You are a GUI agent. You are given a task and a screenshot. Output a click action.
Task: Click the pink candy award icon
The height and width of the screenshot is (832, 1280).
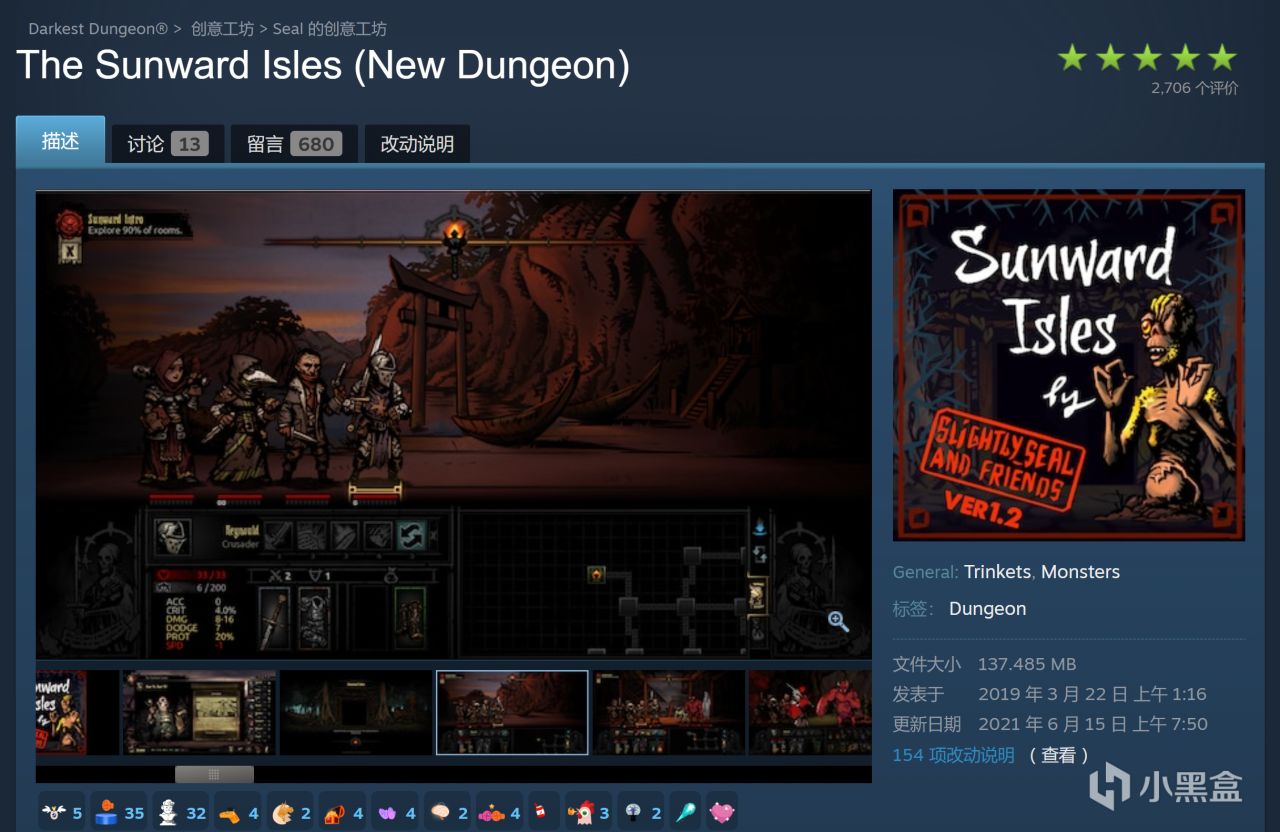click(x=492, y=813)
